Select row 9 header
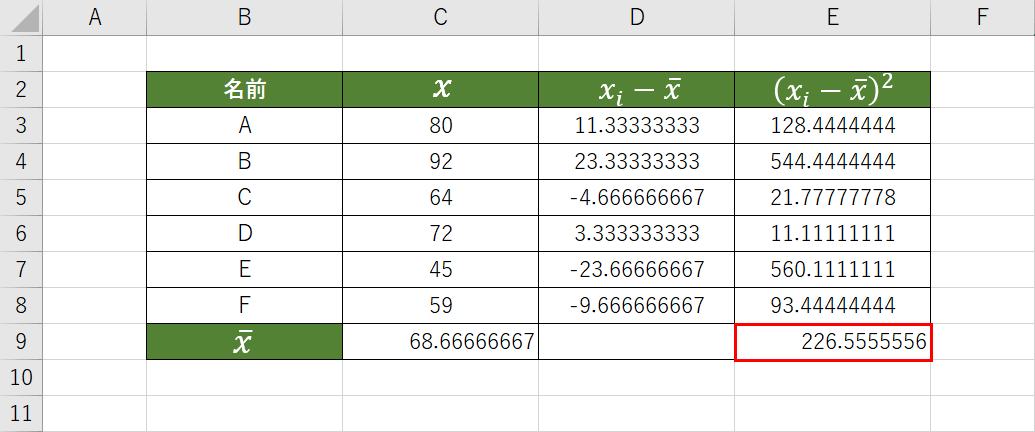Image resolution: width=1035 pixels, height=432 pixels. pyautogui.click(x=22, y=342)
